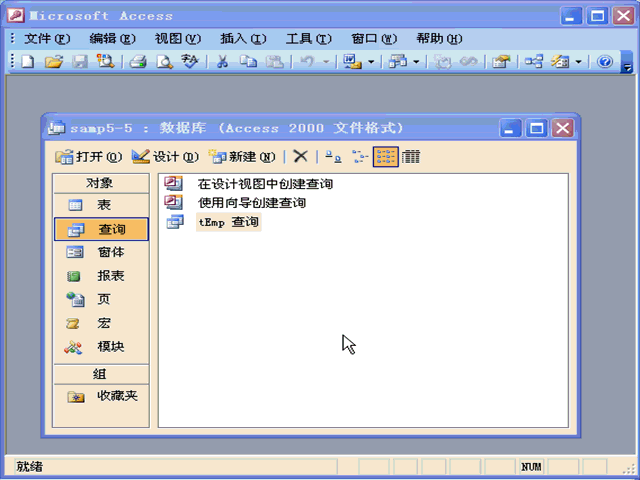This screenshot has width=640, height=480.
Task: Click the Open folder toolbar icon
Action: 54,62
